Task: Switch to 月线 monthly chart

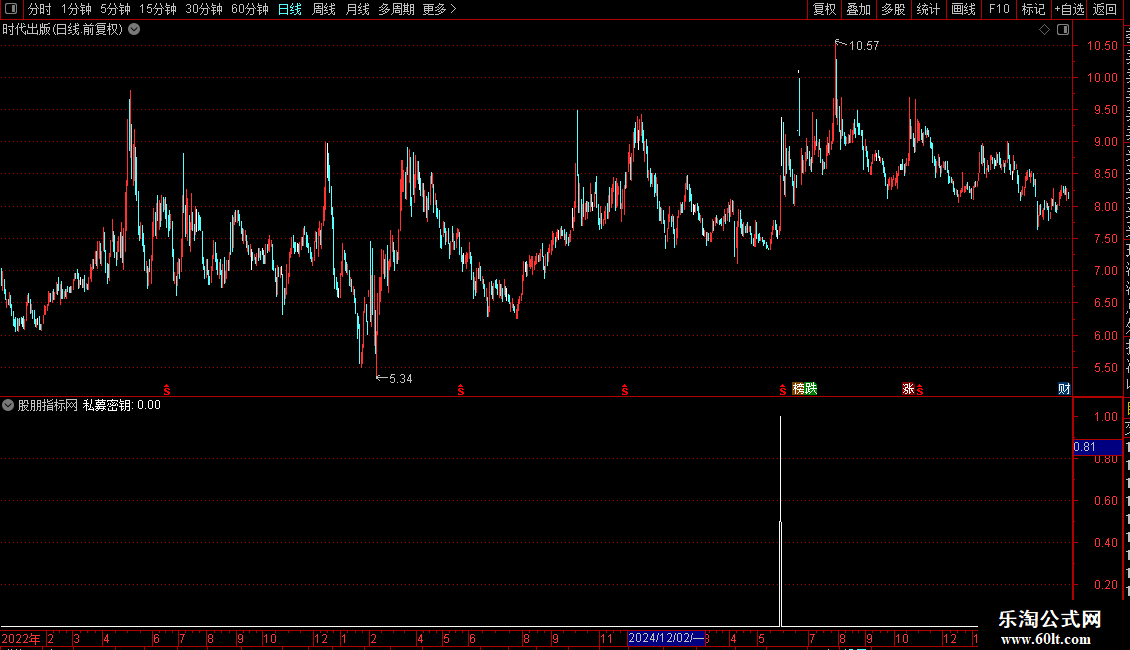Action: [x=357, y=9]
